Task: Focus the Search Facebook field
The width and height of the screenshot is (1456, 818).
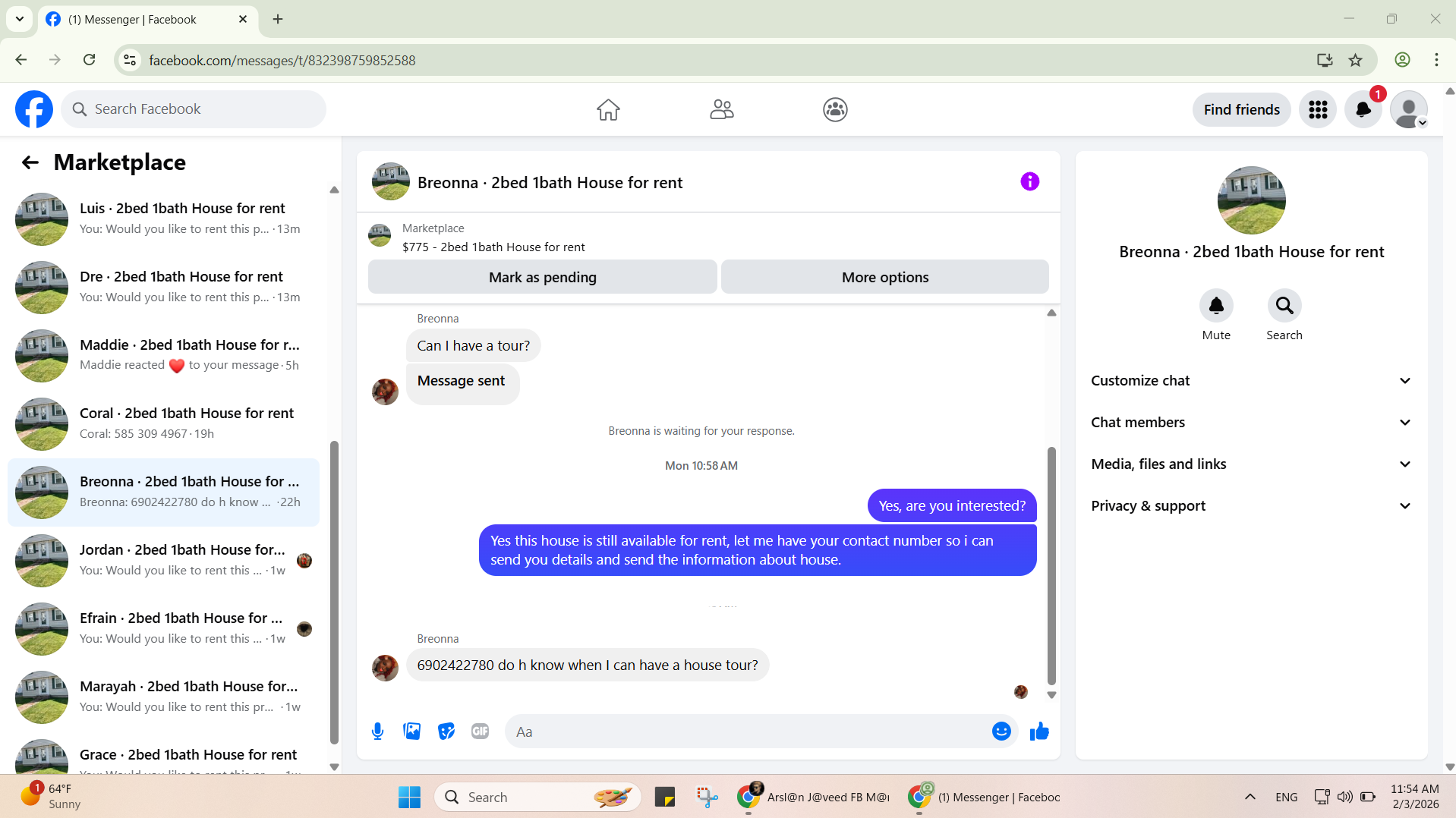Action: [x=194, y=109]
